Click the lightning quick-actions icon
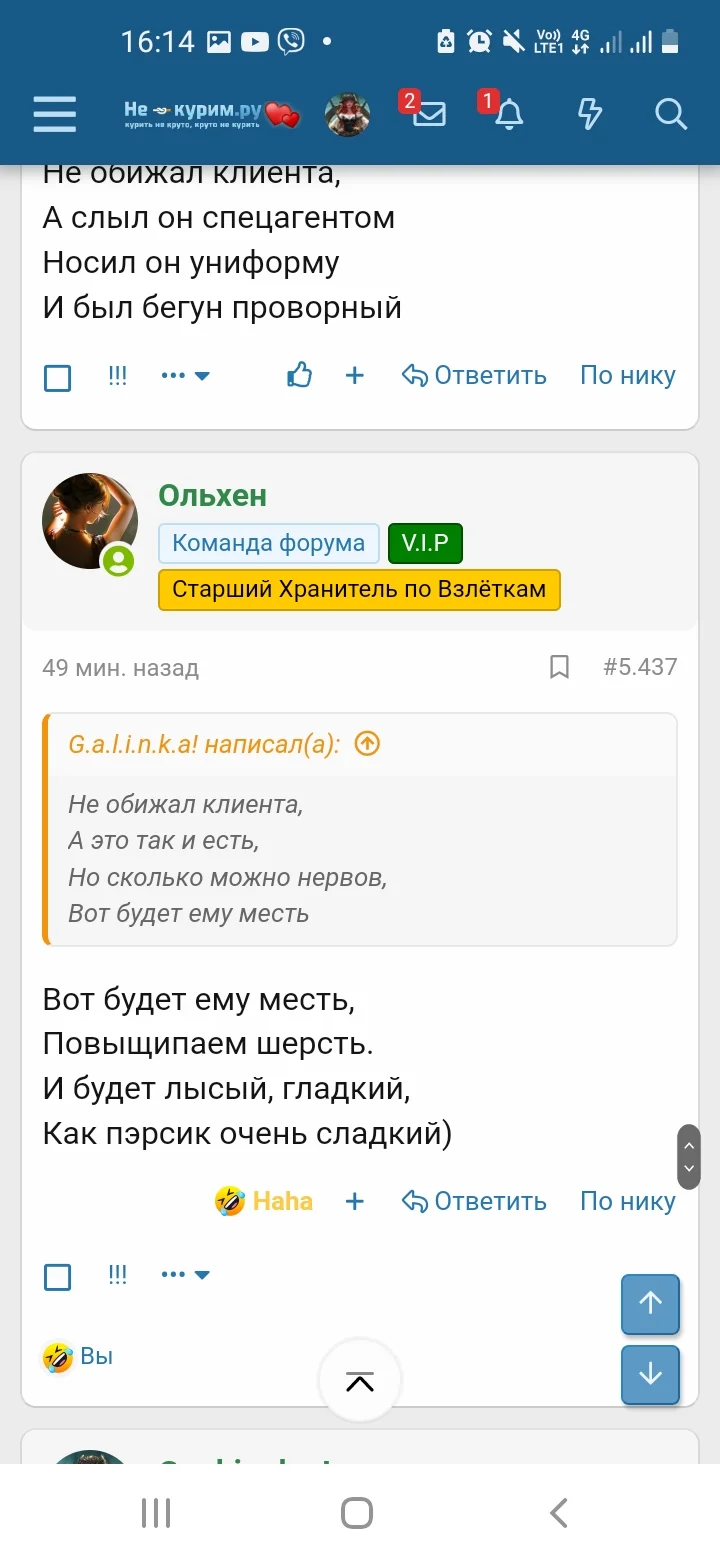The height and width of the screenshot is (1560, 720). [589, 114]
